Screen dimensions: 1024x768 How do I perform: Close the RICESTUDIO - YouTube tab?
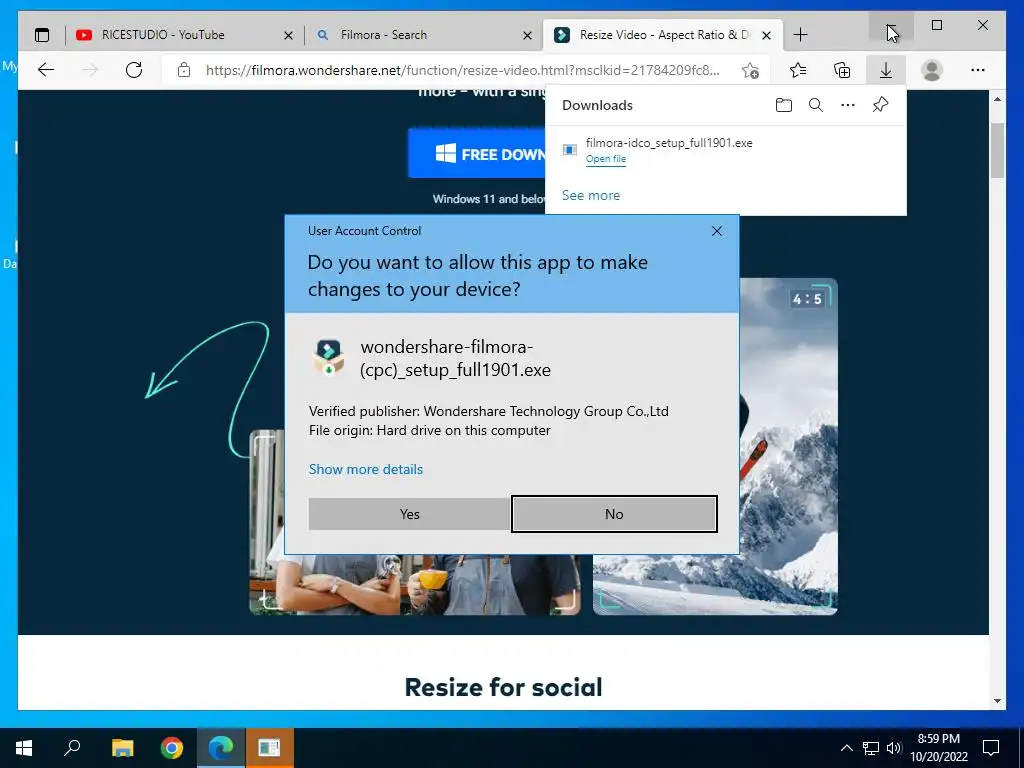tap(288, 35)
